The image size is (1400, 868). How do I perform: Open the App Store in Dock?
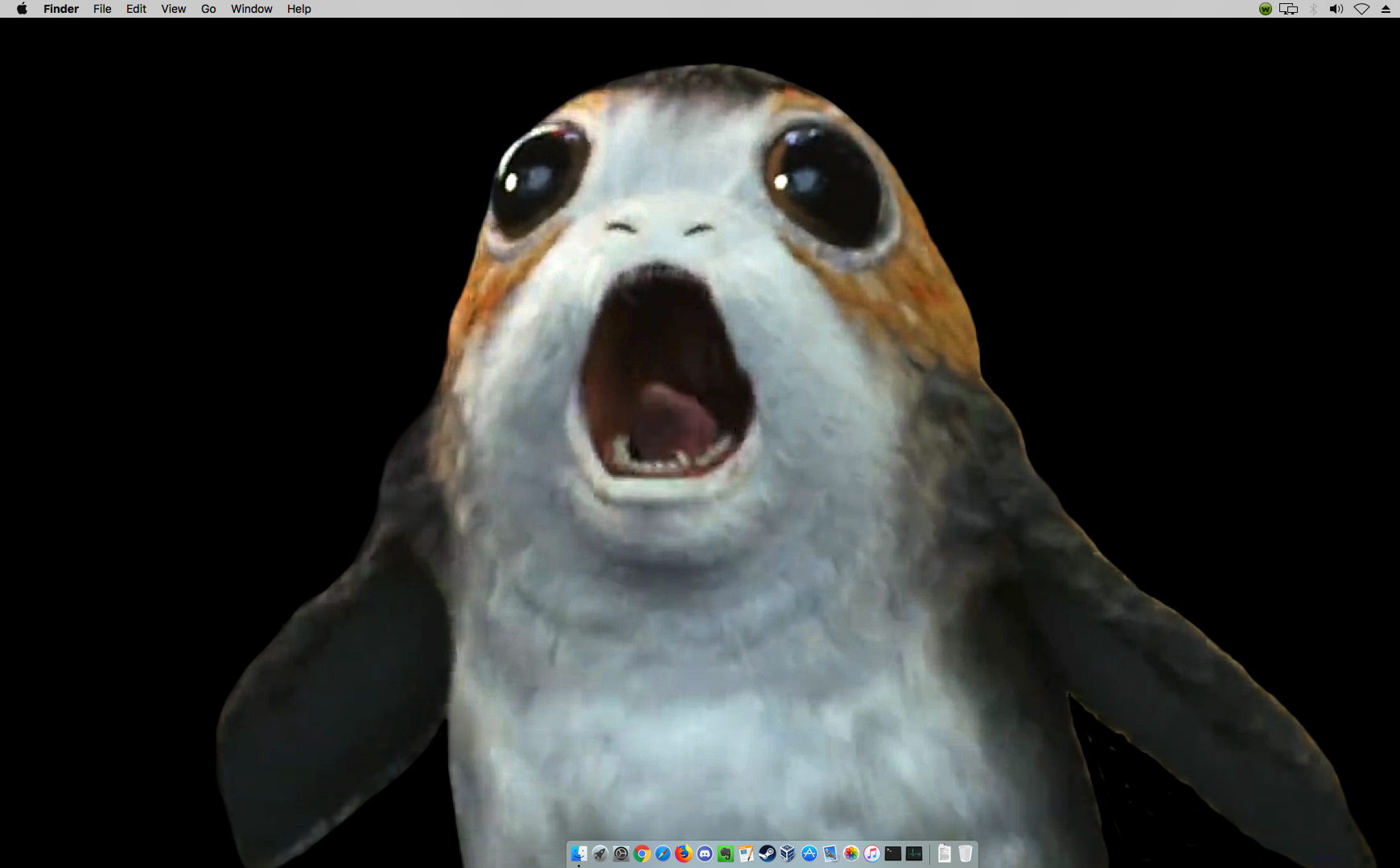pos(809,854)
